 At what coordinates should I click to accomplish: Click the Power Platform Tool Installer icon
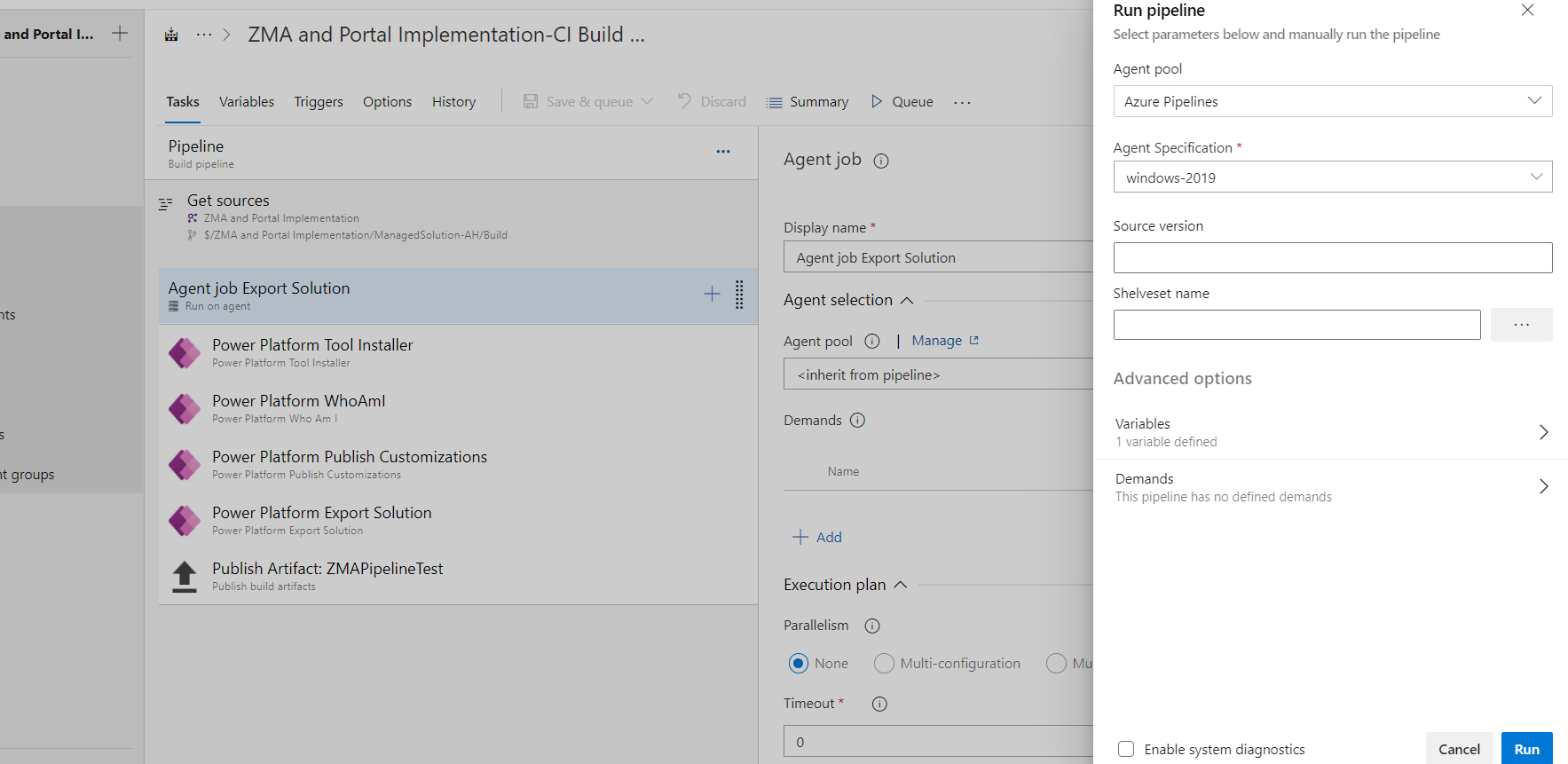tap(185, 353)
